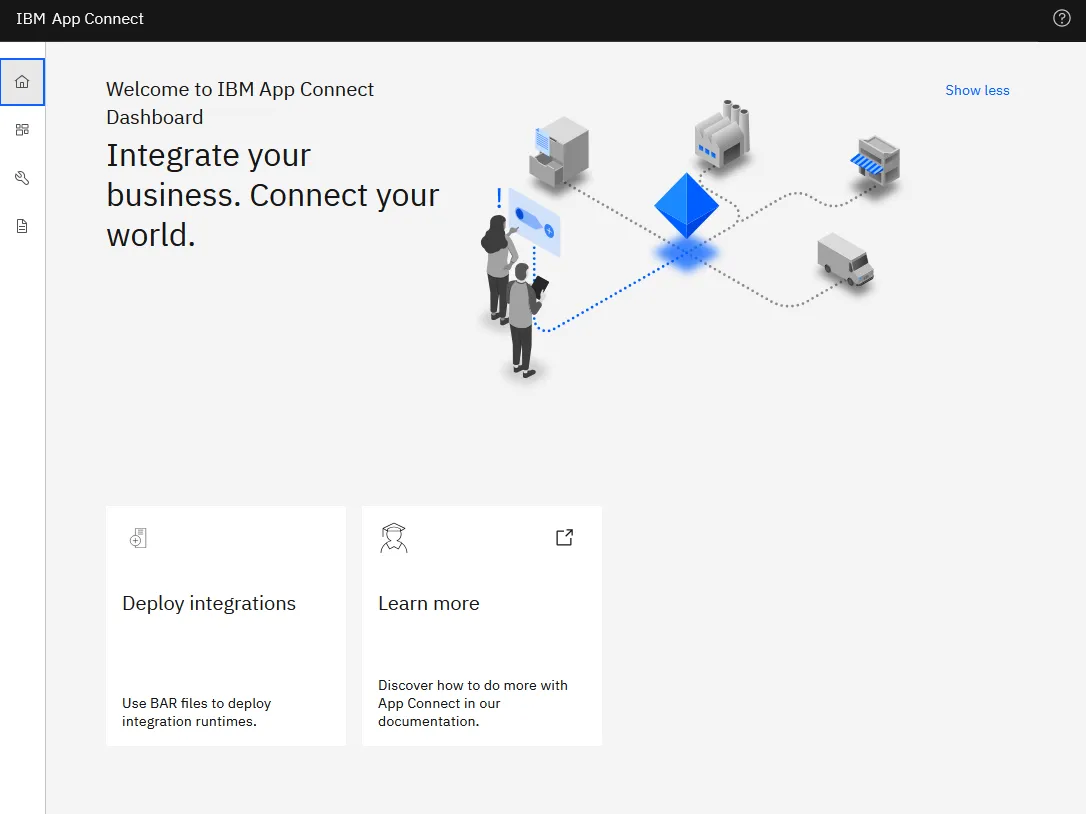
Task: Click the delivery truck illustration
Action: point(845,260)
